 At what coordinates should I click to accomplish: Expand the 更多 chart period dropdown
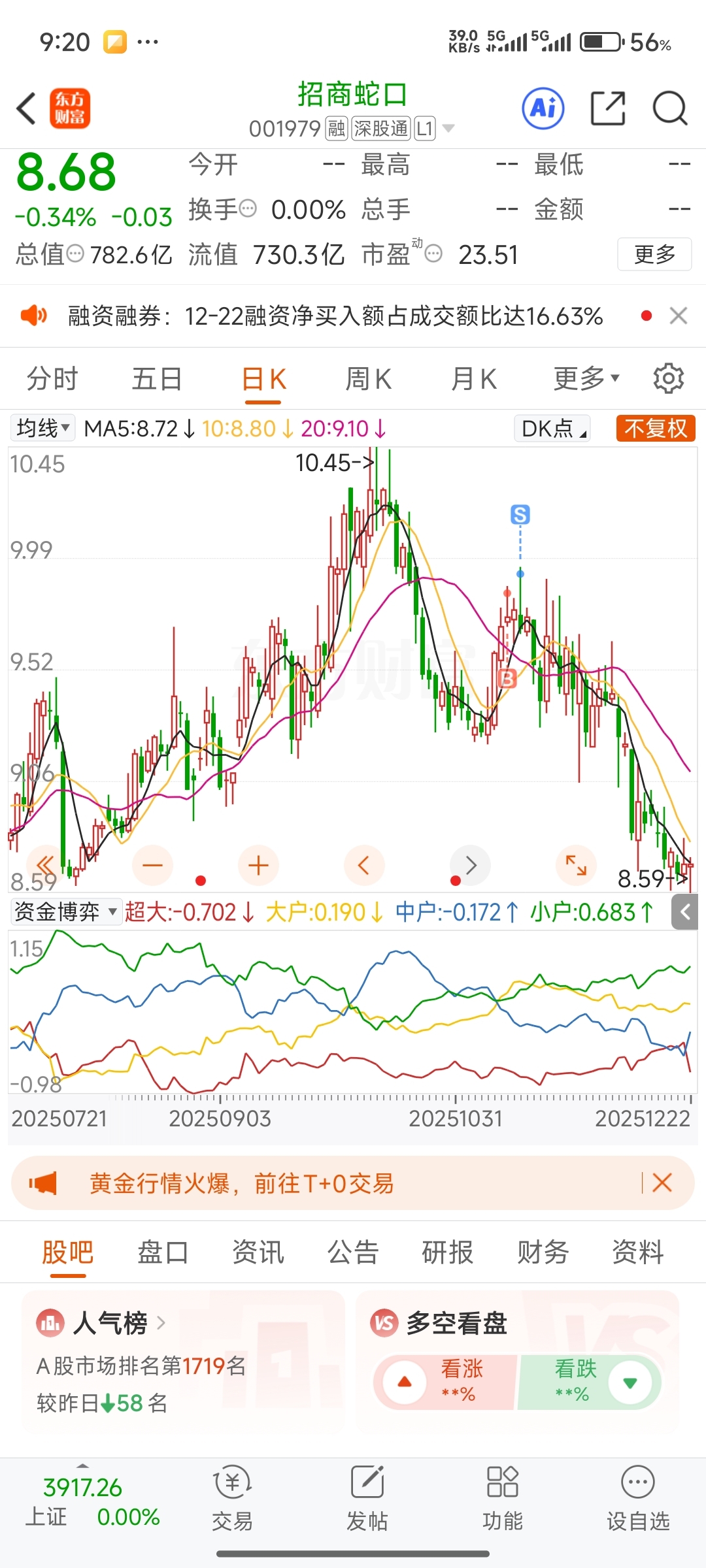click(586, 378)
